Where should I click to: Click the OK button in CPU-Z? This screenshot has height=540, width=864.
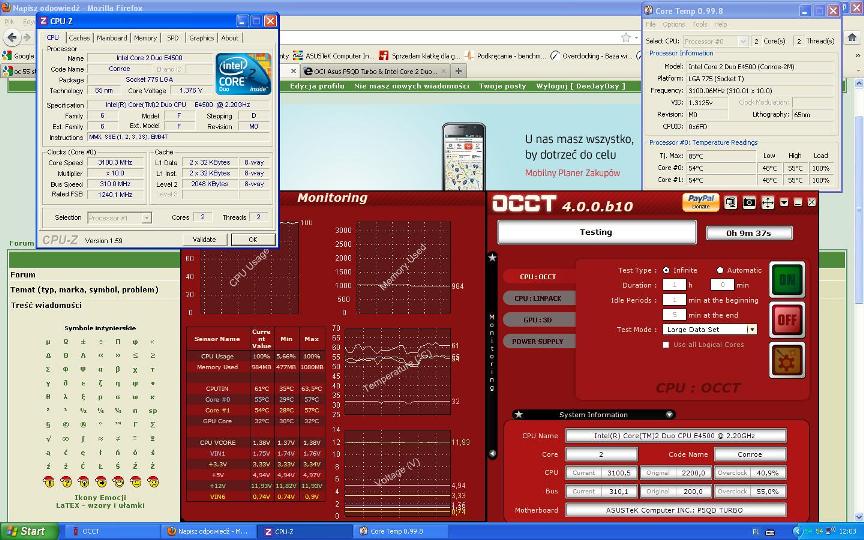coord(253,239)
